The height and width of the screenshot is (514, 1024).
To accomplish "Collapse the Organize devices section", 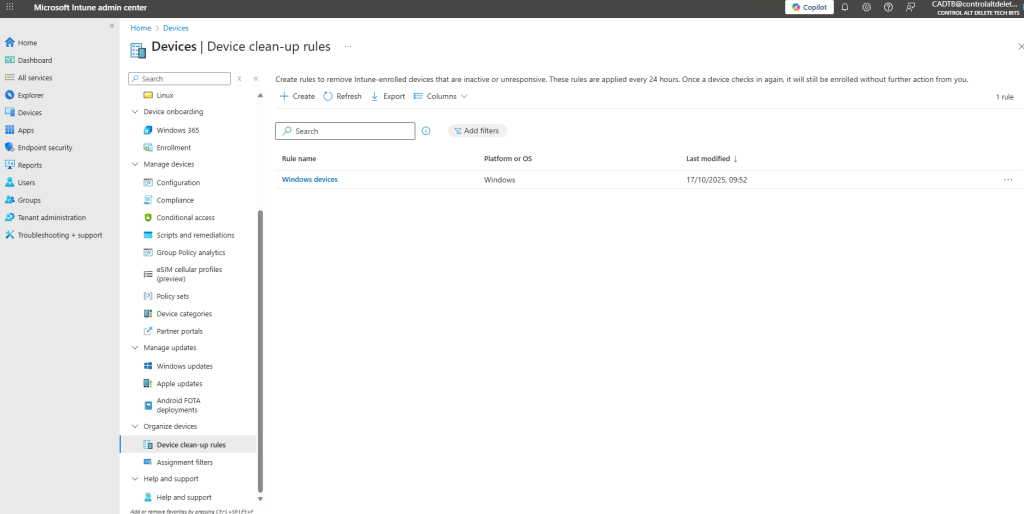I will tap(136, 426).
